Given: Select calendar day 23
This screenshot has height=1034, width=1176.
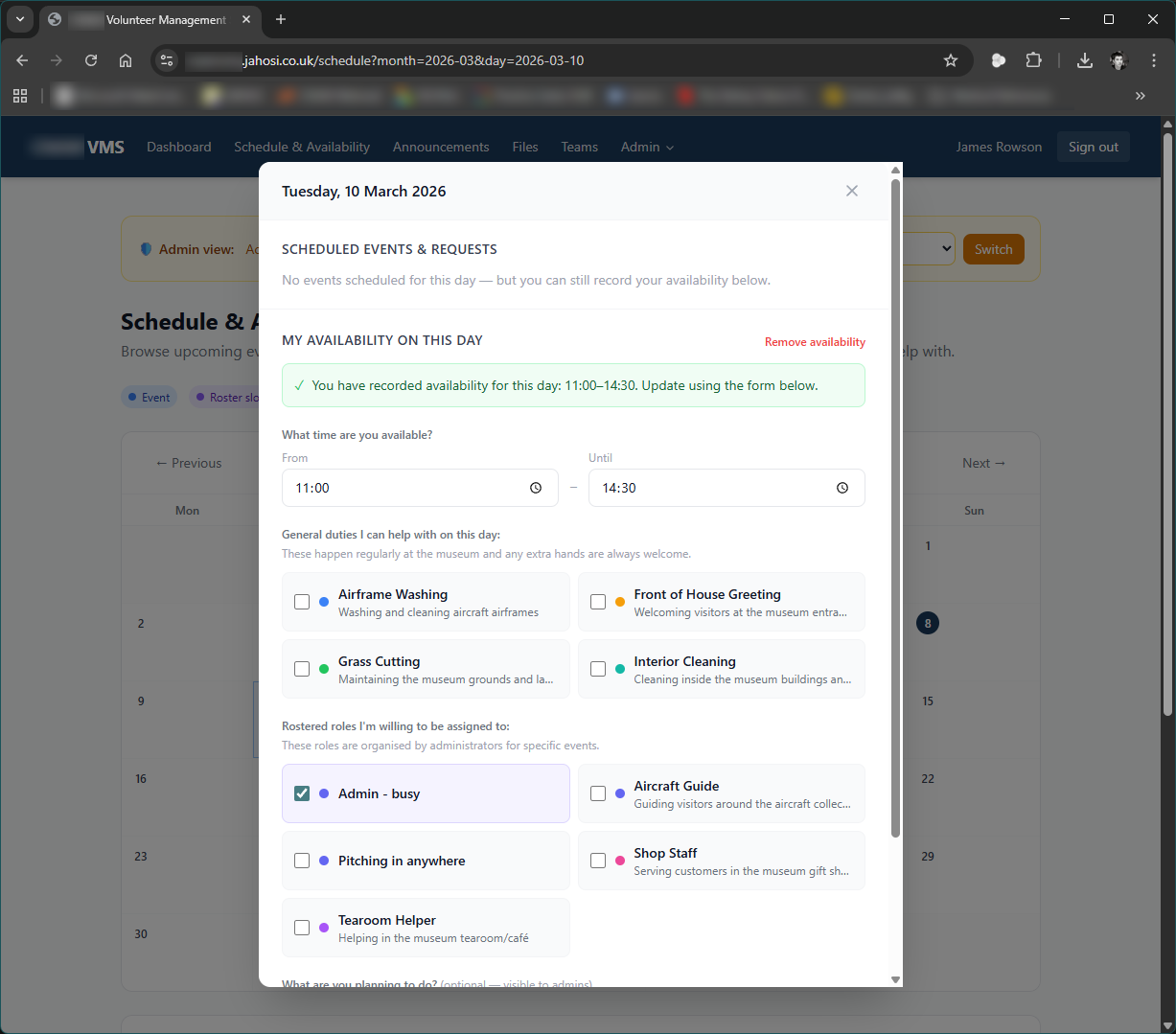Looking at the screenshot, I should [x=141, y=856].
